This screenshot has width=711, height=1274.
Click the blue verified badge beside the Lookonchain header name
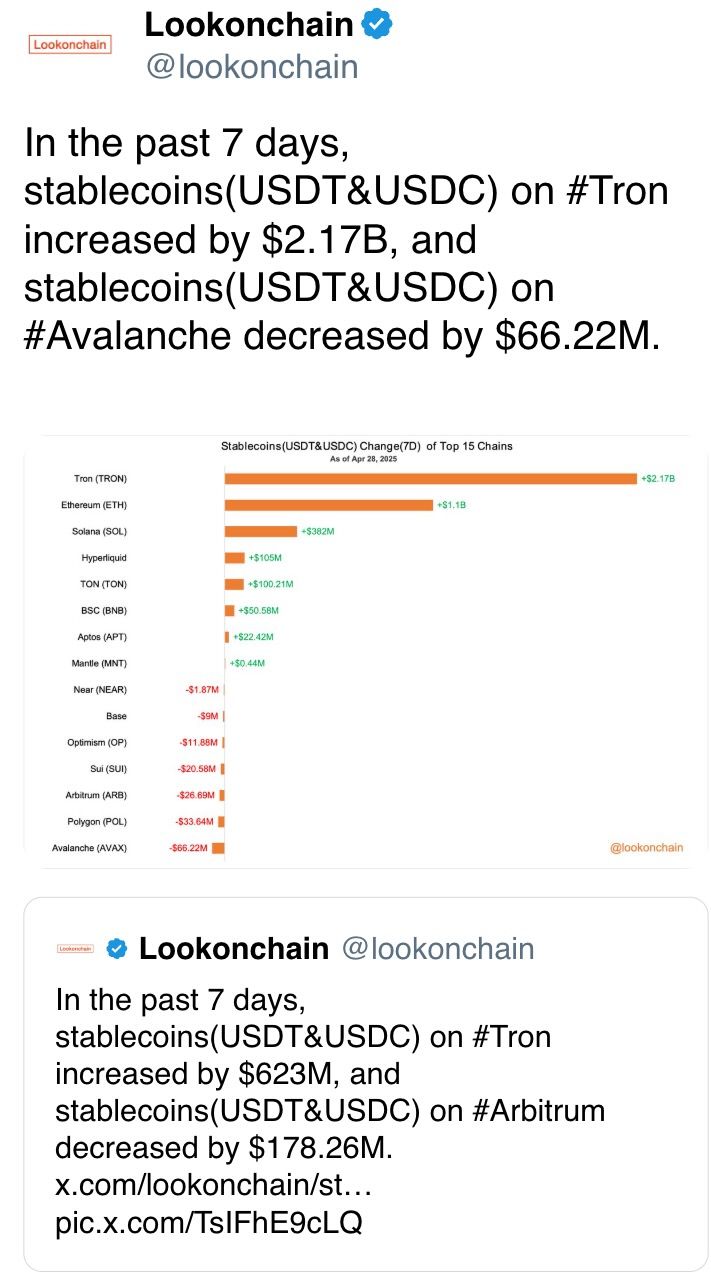[x=377, y=26]
